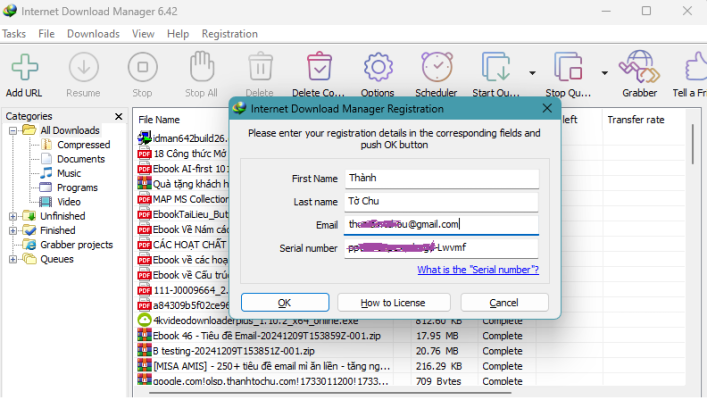This screenshot has width=707, height=400.
Task: Click the Grabber toolbar icon
Action: click(x=639, y=68)
